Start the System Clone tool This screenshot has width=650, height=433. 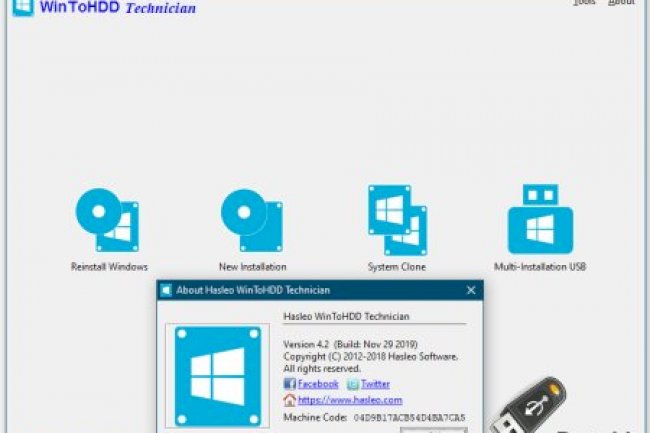tap(397, 220)
